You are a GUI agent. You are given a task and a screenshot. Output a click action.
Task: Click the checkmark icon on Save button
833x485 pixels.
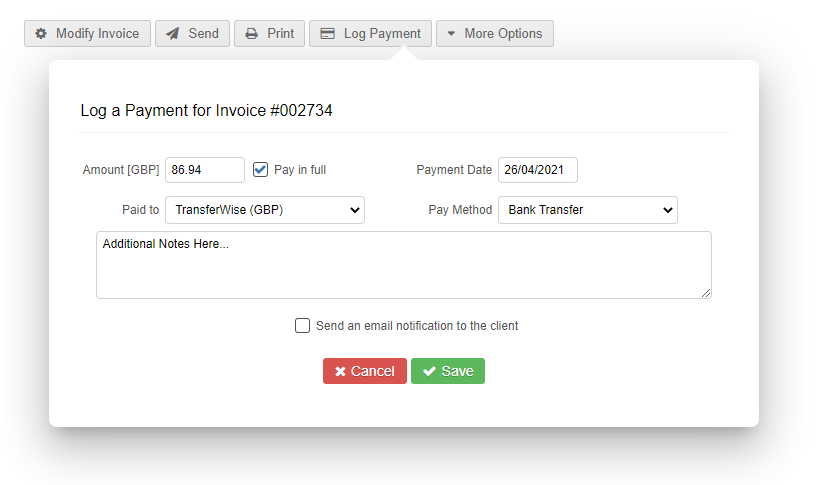(429, 371)
